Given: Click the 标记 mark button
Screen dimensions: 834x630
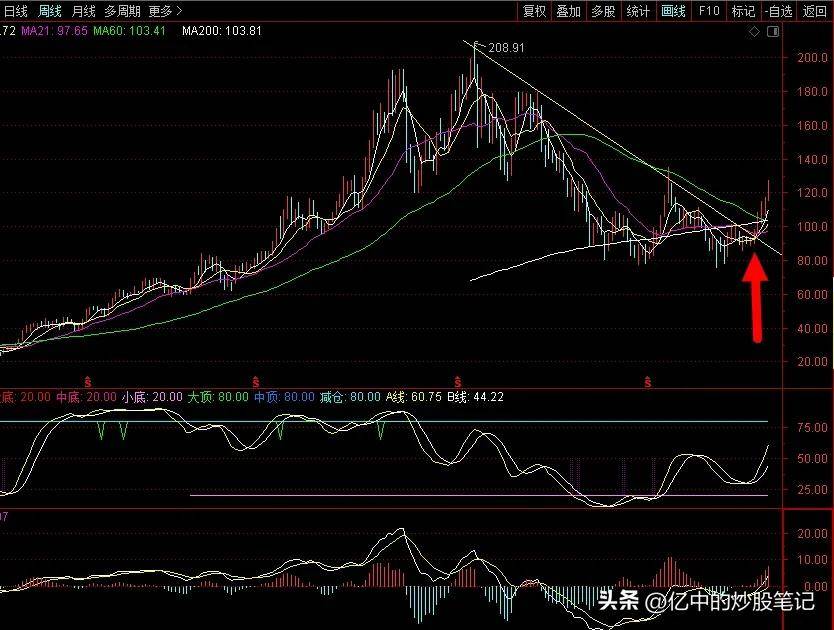Looking at the screenshot, I should point(743,11).
